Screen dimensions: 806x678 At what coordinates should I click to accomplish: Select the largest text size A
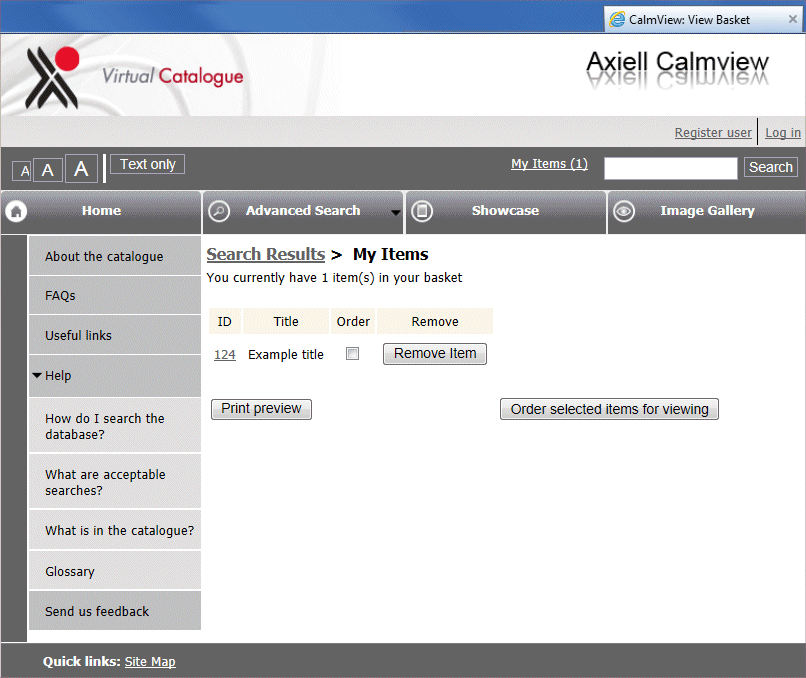click(x=81, y=169)
